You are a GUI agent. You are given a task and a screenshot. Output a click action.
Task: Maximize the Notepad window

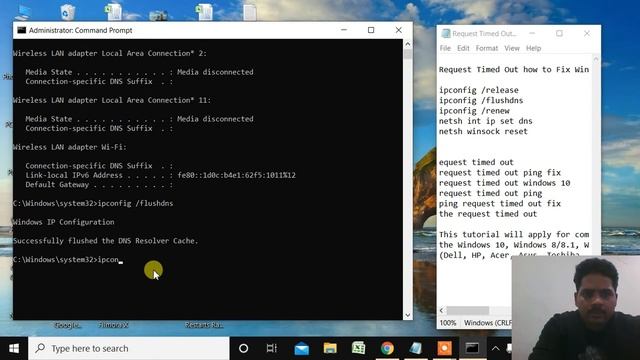(559, 33)
